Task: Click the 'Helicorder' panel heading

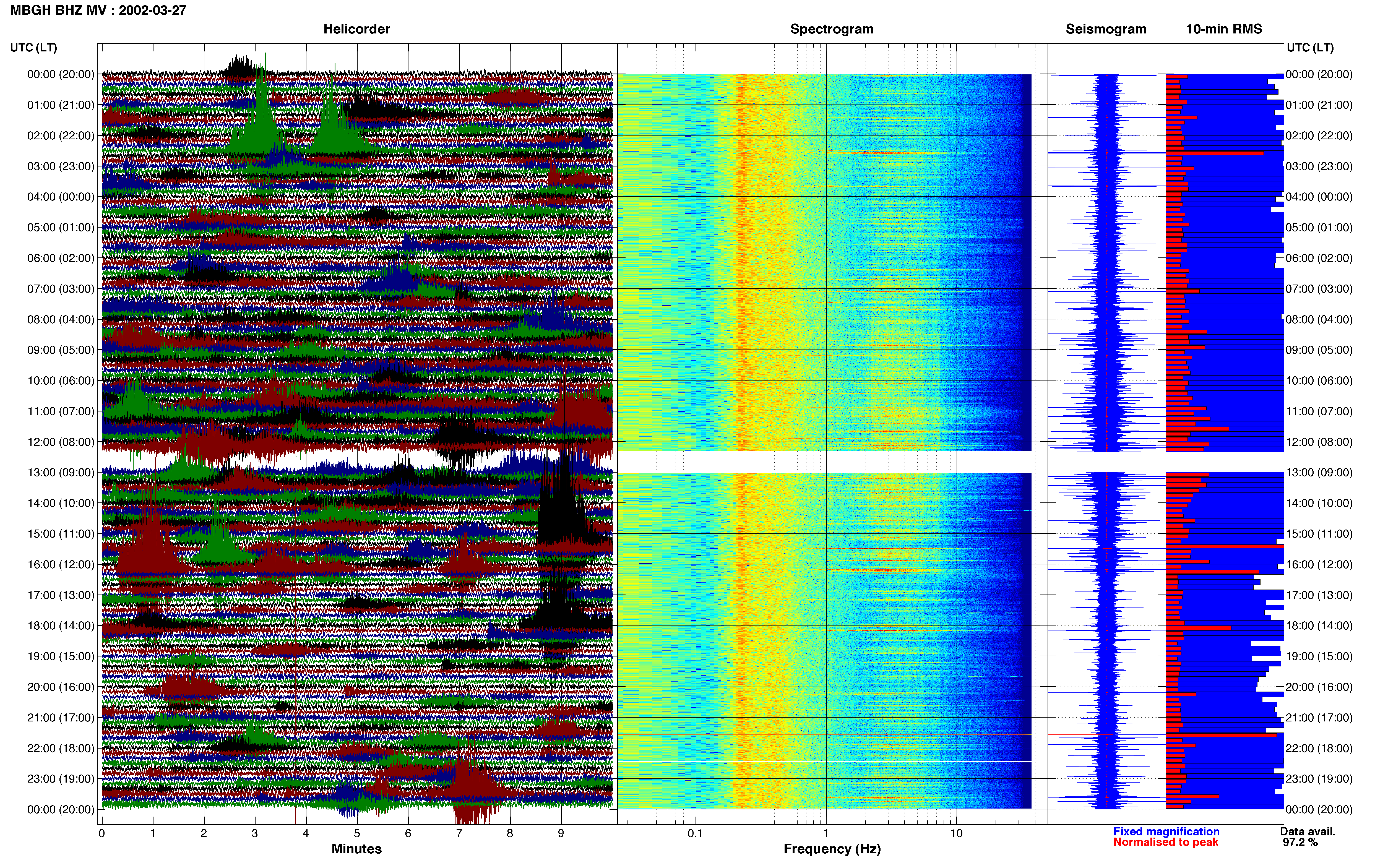Action: coord(356,29)
